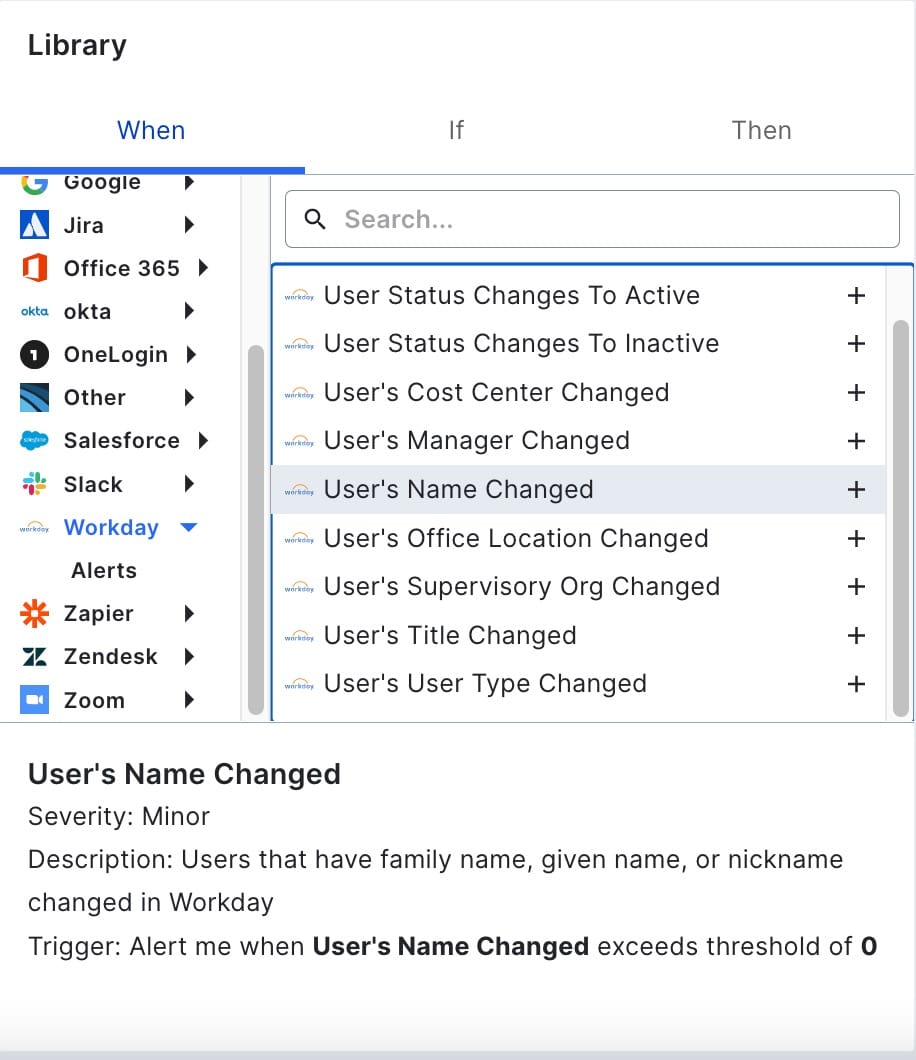This screenshot has height=1060, width=916.
Task: Click the Jira logo icon
Action: click(34, 225)
